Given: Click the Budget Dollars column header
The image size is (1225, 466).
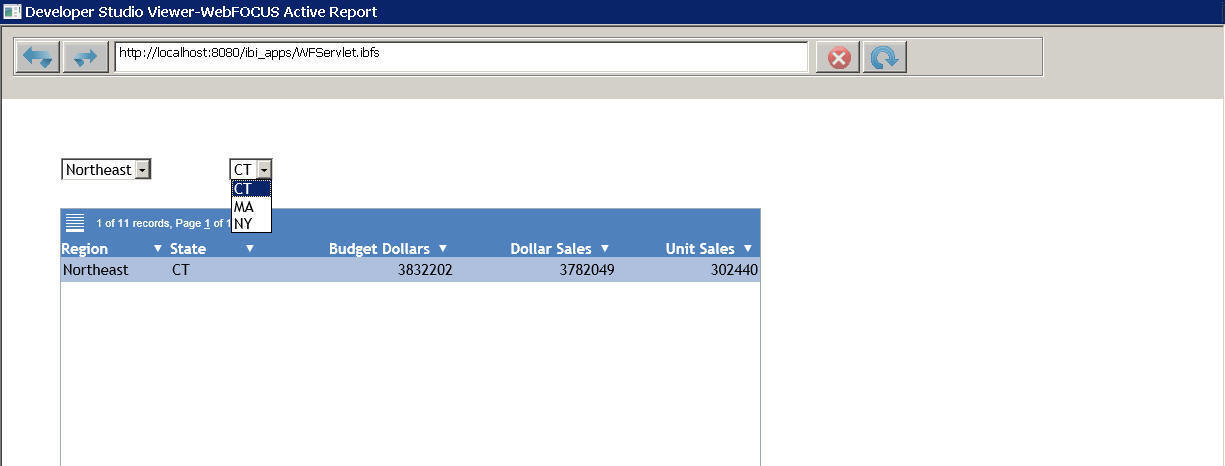Looking at the screenshot, I should pyautogui.click(x=379, y=249).
